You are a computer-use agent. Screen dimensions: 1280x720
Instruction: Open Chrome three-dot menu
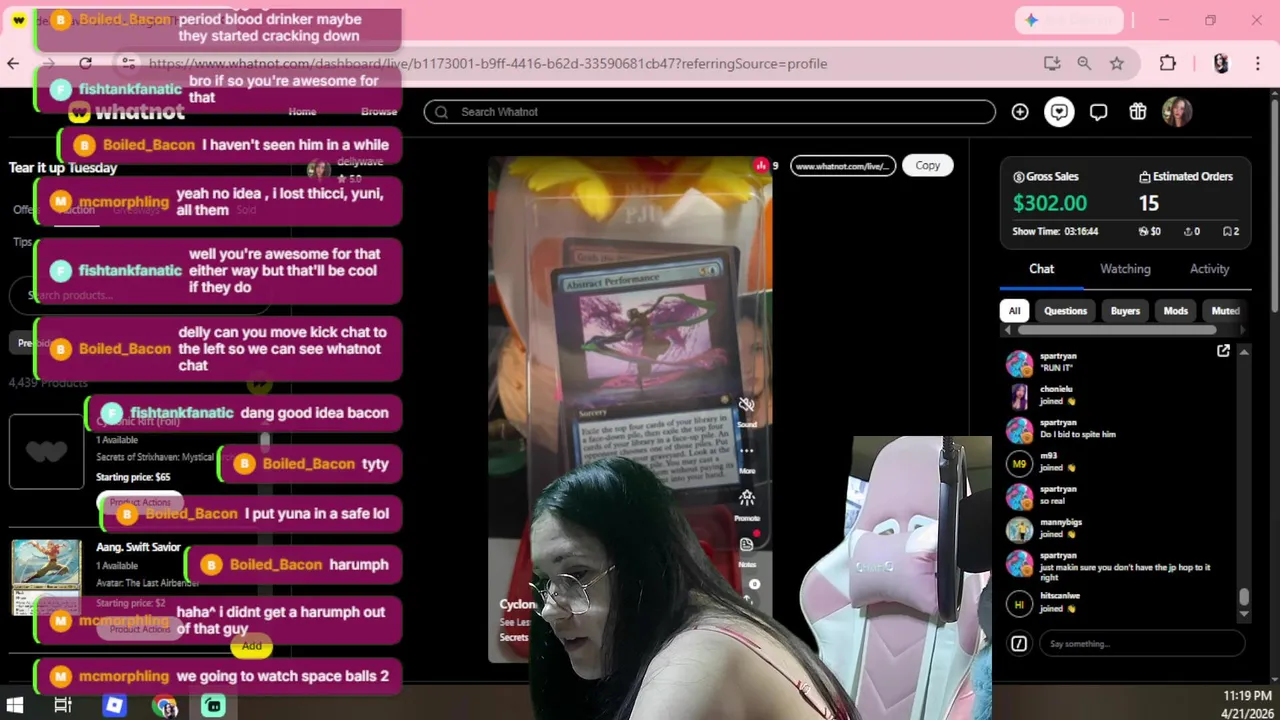1257,63
